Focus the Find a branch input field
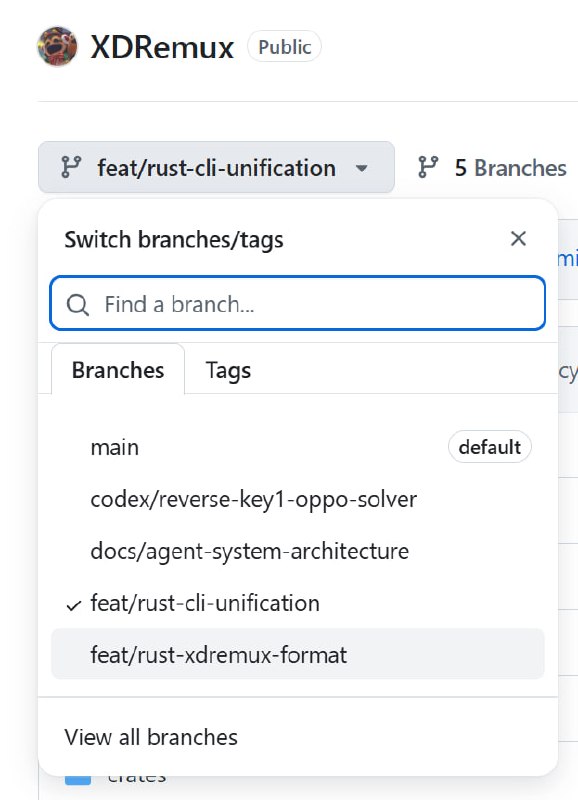 tap(298, 304)
